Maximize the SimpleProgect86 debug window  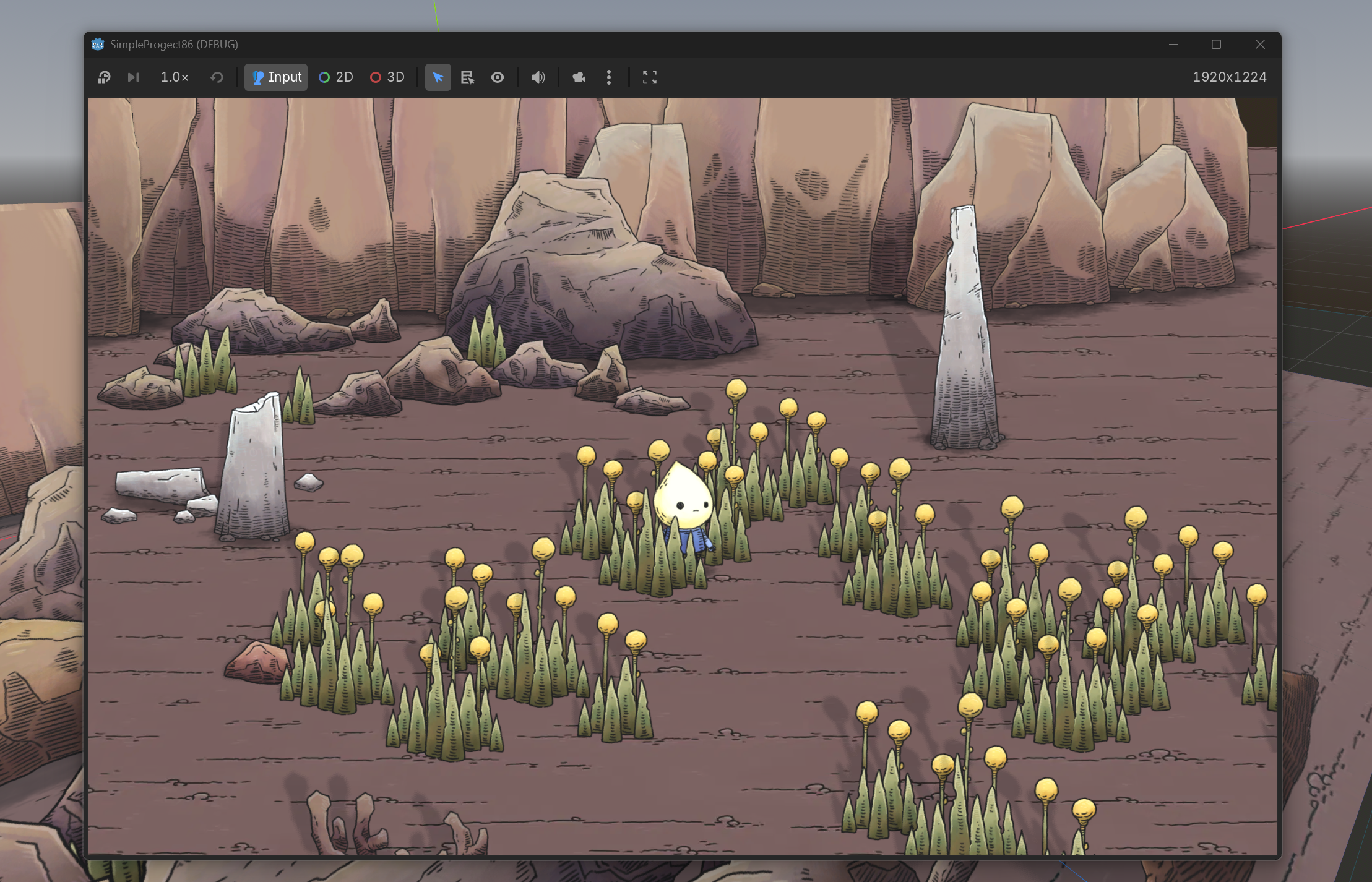tap(1216, 44)
